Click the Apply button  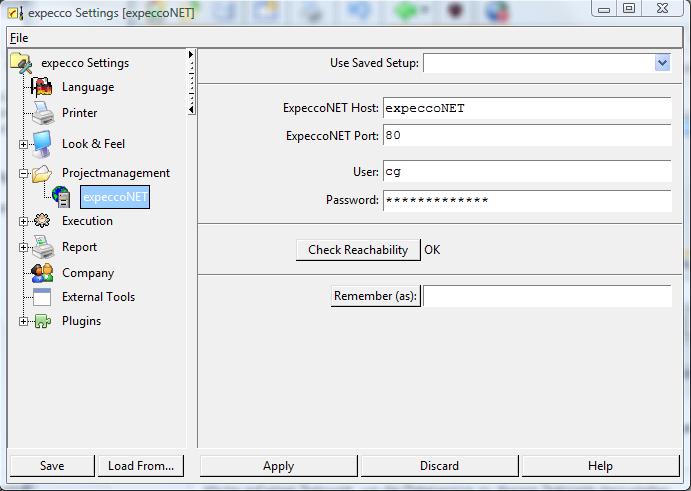coord(278,466)
